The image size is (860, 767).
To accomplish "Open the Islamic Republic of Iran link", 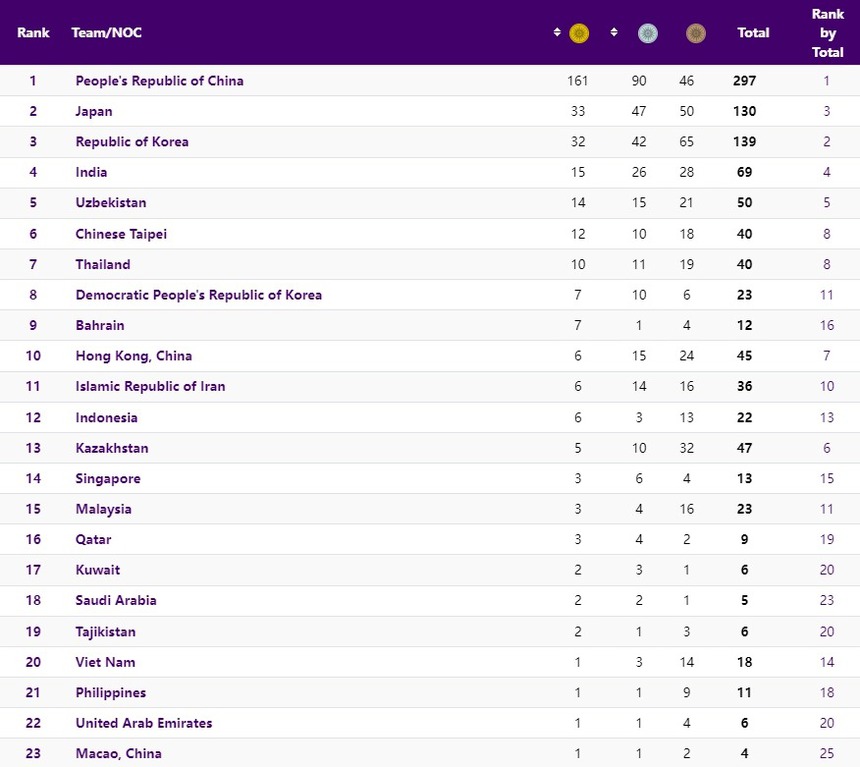I will pyautogui.click(x=150, y=387).
